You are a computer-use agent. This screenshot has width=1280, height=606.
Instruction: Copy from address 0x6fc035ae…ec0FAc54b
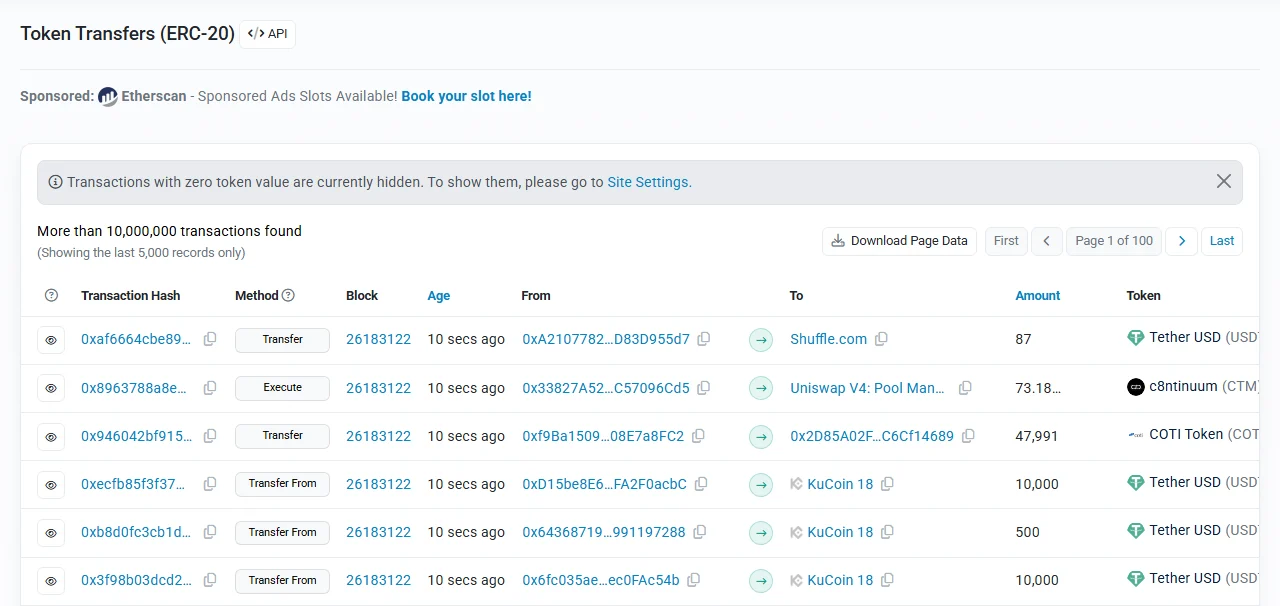[693, 580]
